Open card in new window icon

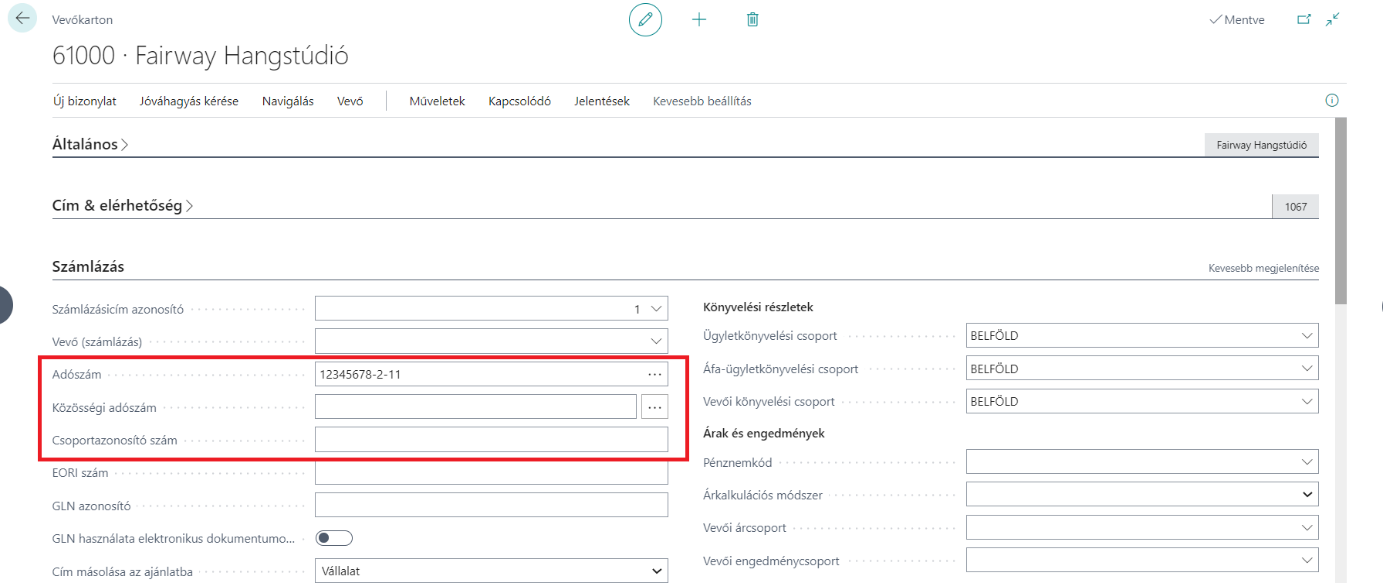click(x=1303, y=19)
